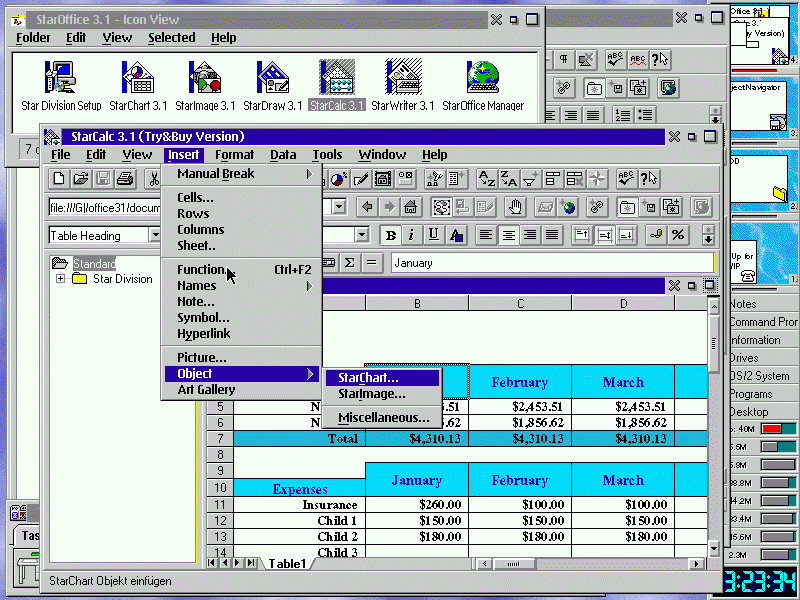Show more StarCalc formatting toolbar buttons
Screen dimensions: 800x600
709,235
